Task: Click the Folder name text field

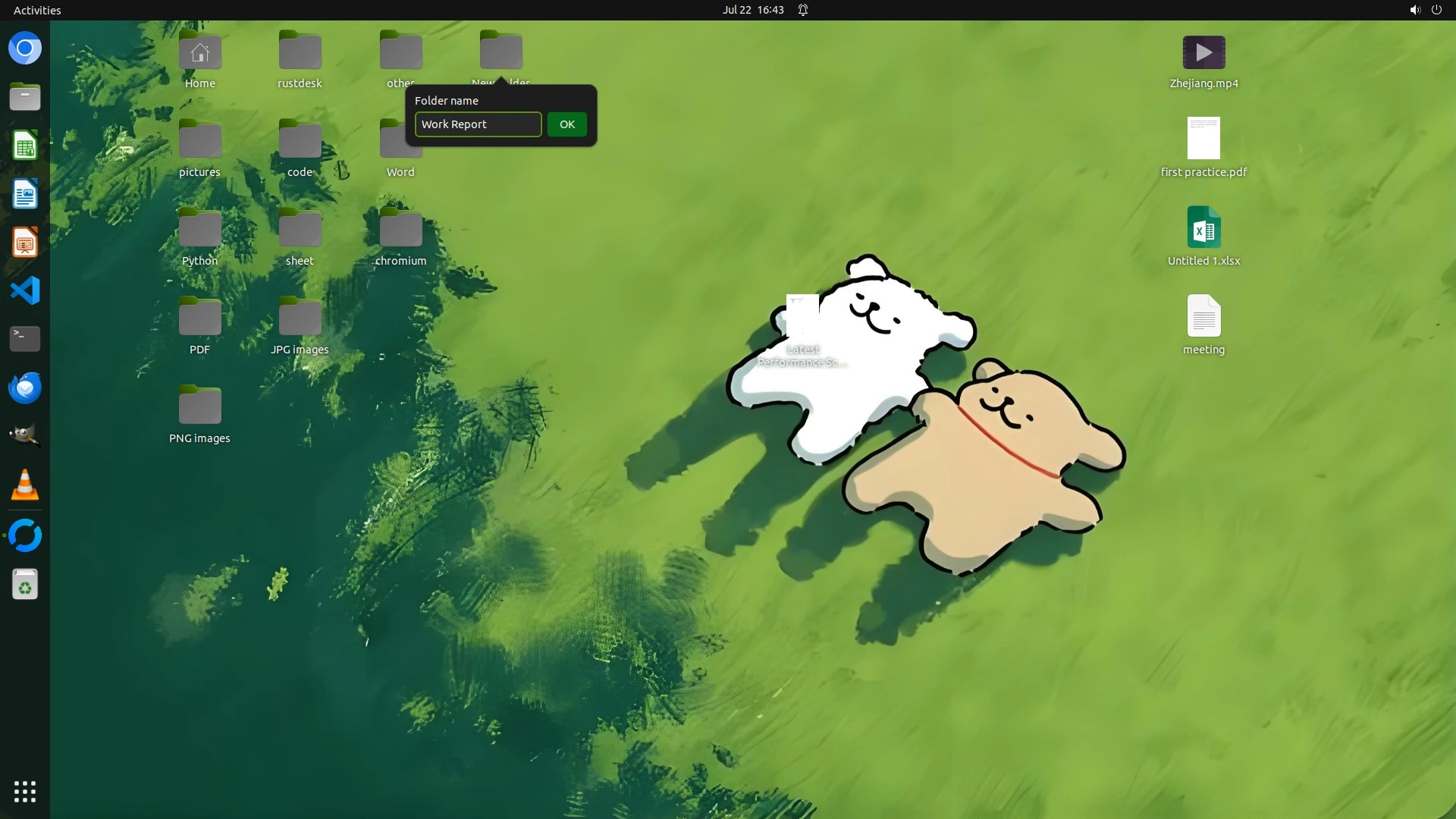Action: [x=478, y=124]
